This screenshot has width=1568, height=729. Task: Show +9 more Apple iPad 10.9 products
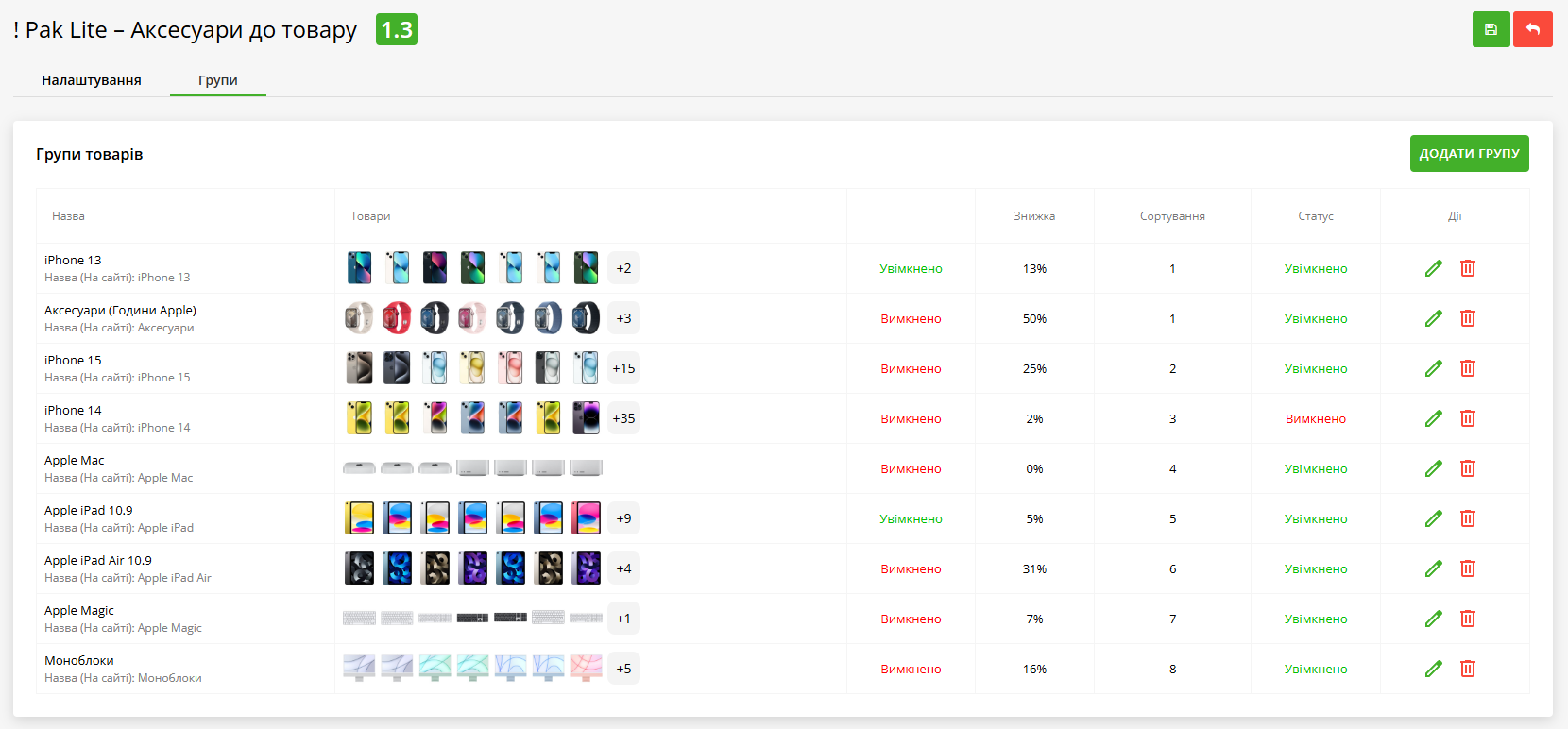pos(623,518)
